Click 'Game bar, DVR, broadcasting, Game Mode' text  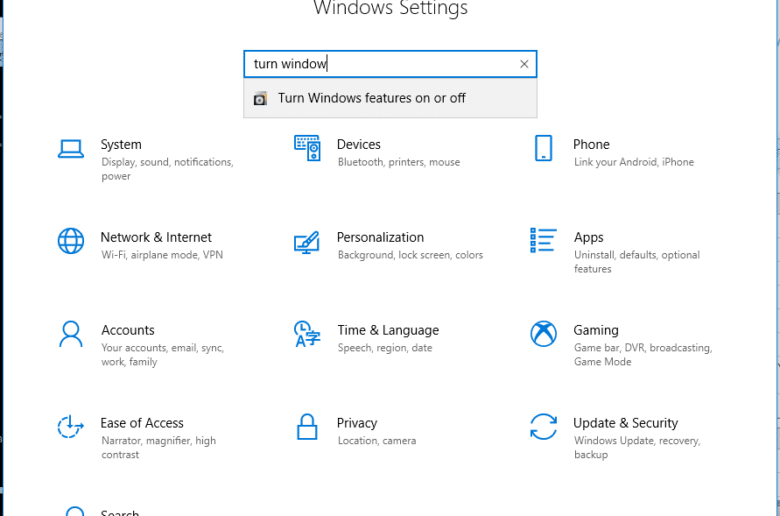click(x=643, y=355)
